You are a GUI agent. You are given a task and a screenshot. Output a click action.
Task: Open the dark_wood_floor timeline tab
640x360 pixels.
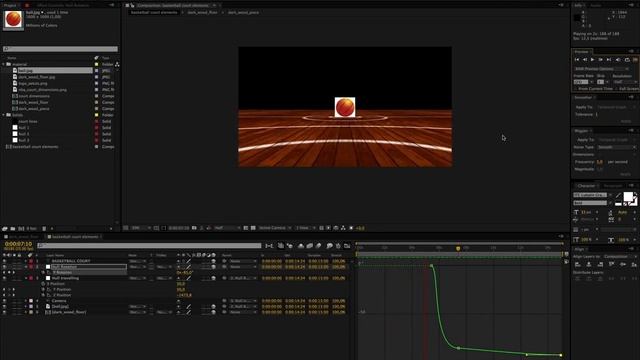pyautogui.click(x=23, y=237)
